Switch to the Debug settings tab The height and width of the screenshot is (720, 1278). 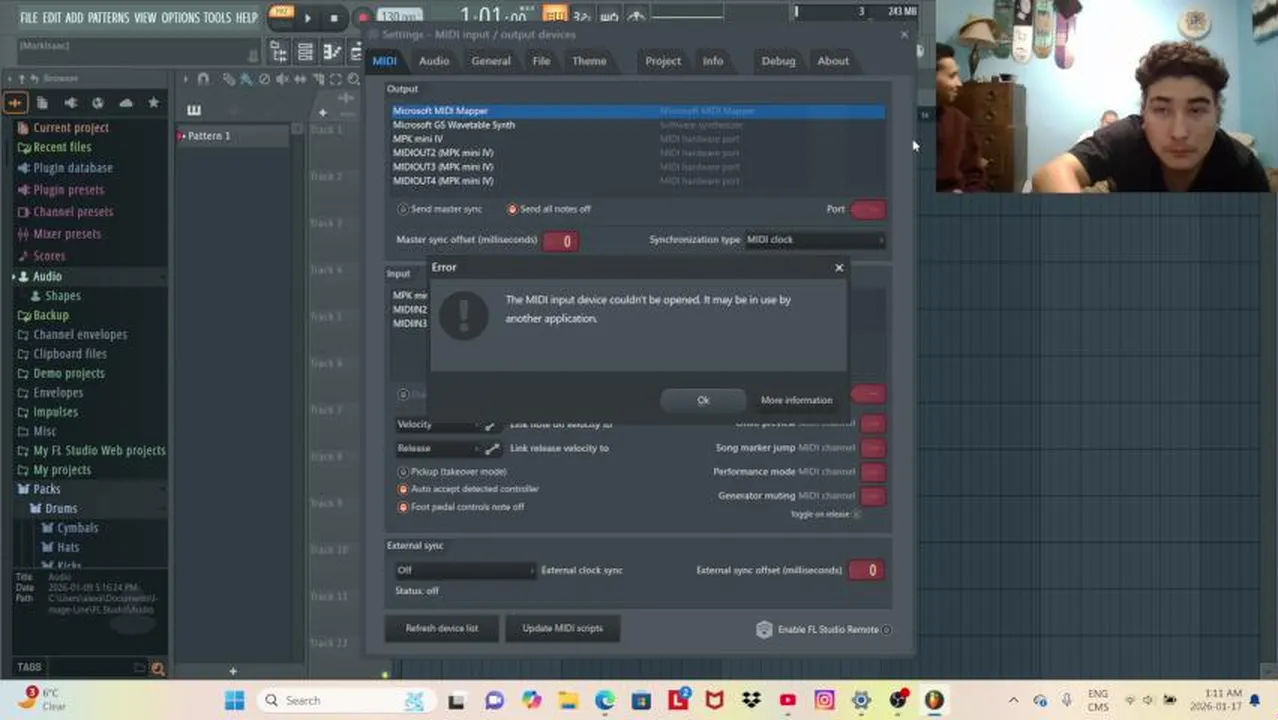pos(778,61)
